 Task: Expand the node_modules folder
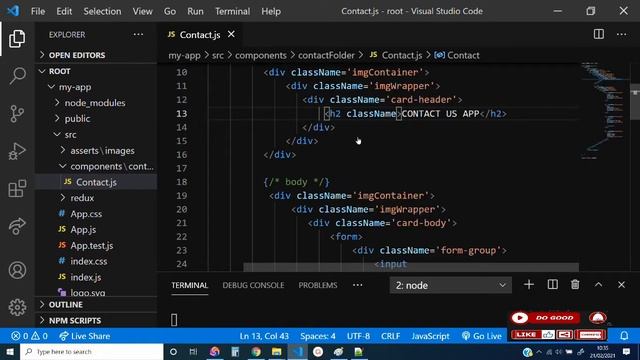point(95,103)
